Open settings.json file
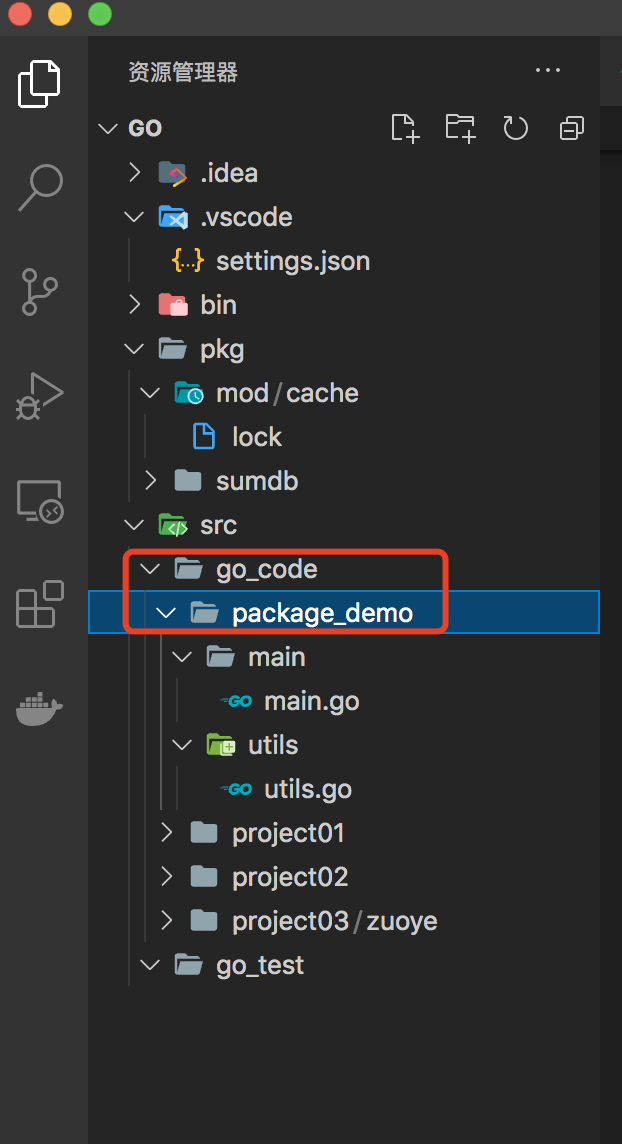622x1144 pixels. click(x=292, y=261)
